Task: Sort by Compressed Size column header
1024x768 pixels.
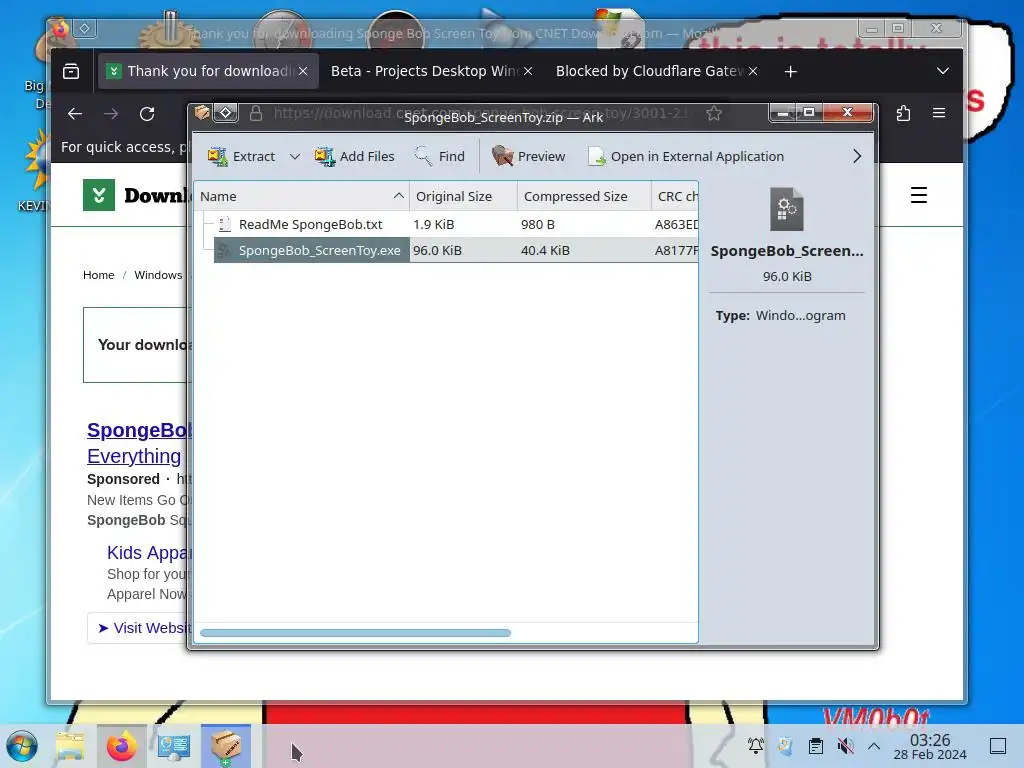Action: click(x=584, y=196)
